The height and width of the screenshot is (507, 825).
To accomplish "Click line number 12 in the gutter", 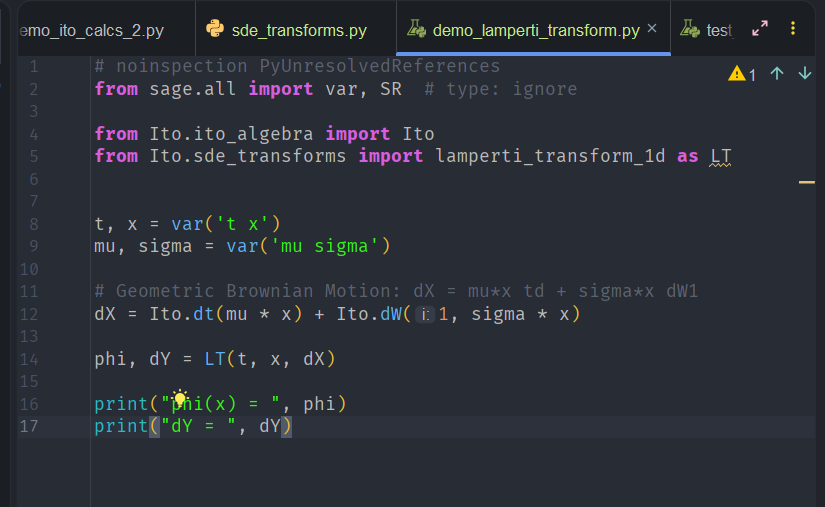I will click(x=28, y=314).
